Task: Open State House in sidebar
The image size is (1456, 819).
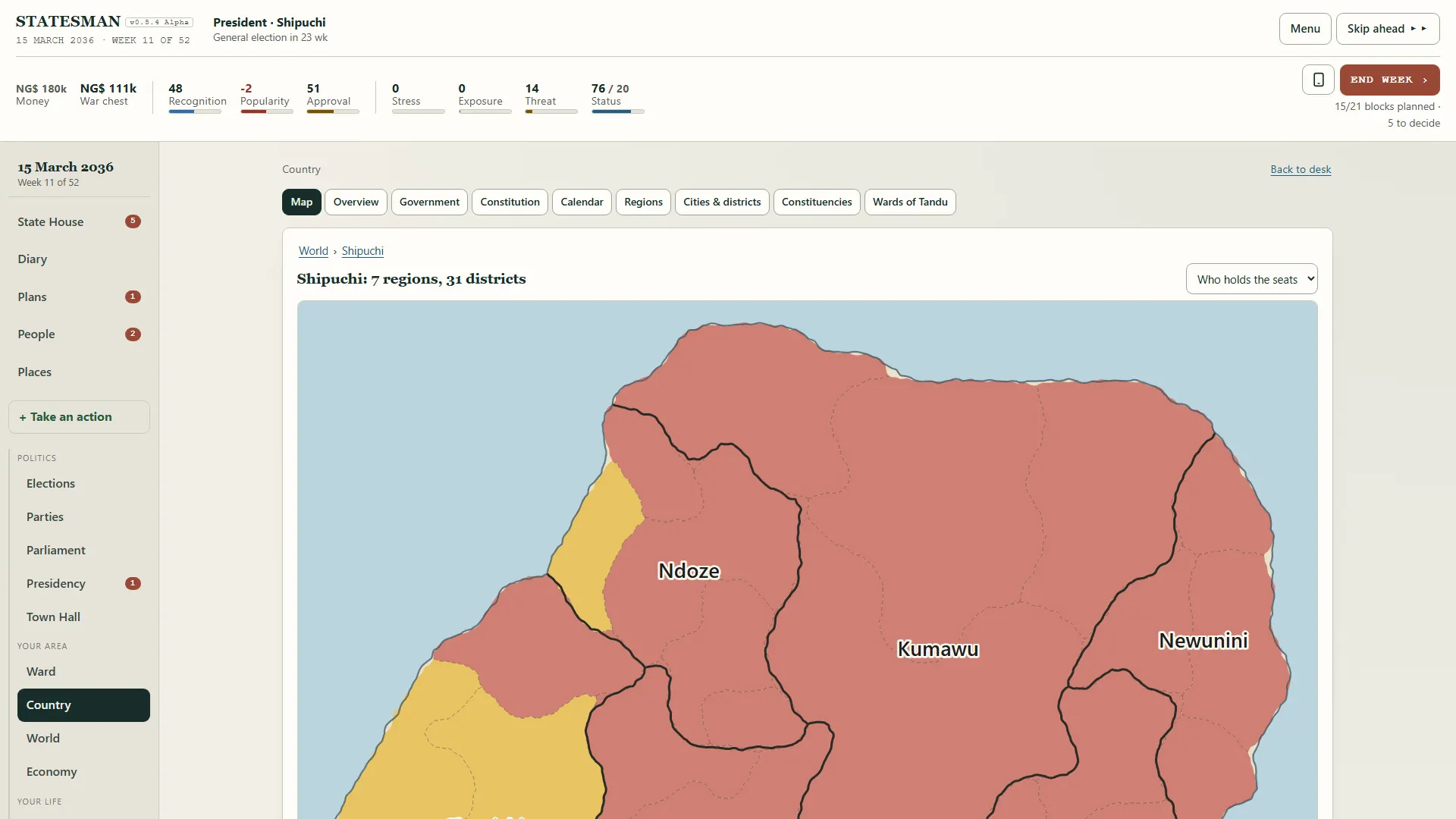Action: click(x=79, y=221)
